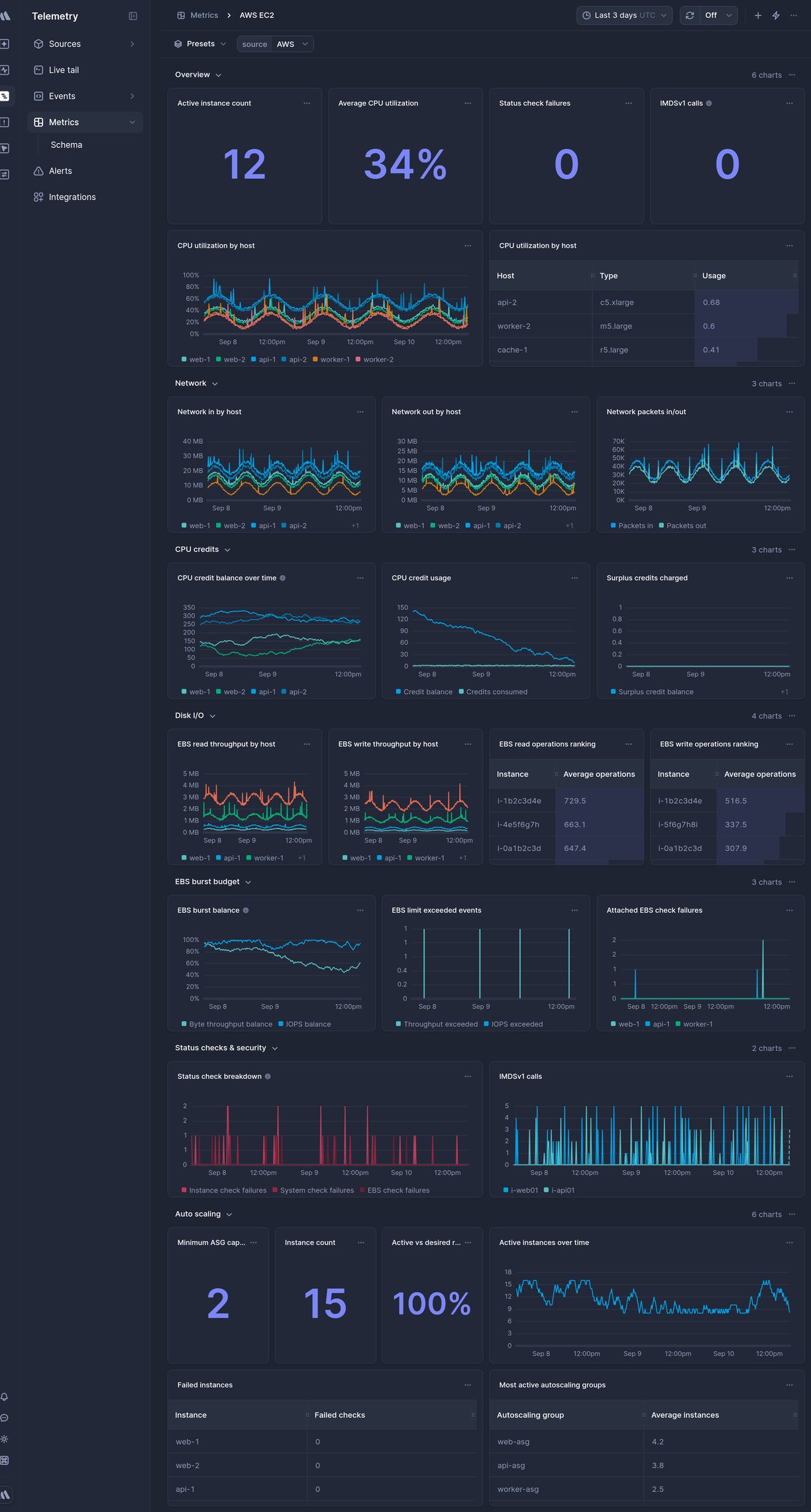Open EBS limit exceeded events options
Screen dimensions: 811x1512
point(574,911)
